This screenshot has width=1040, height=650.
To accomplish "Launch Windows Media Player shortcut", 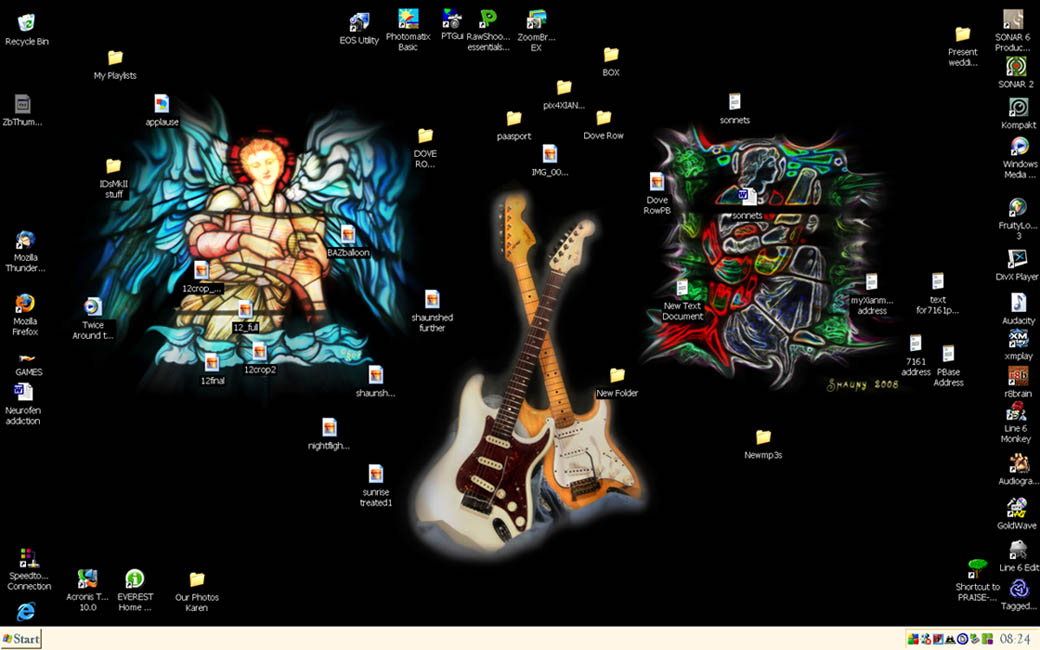I will coord(1019,146).
